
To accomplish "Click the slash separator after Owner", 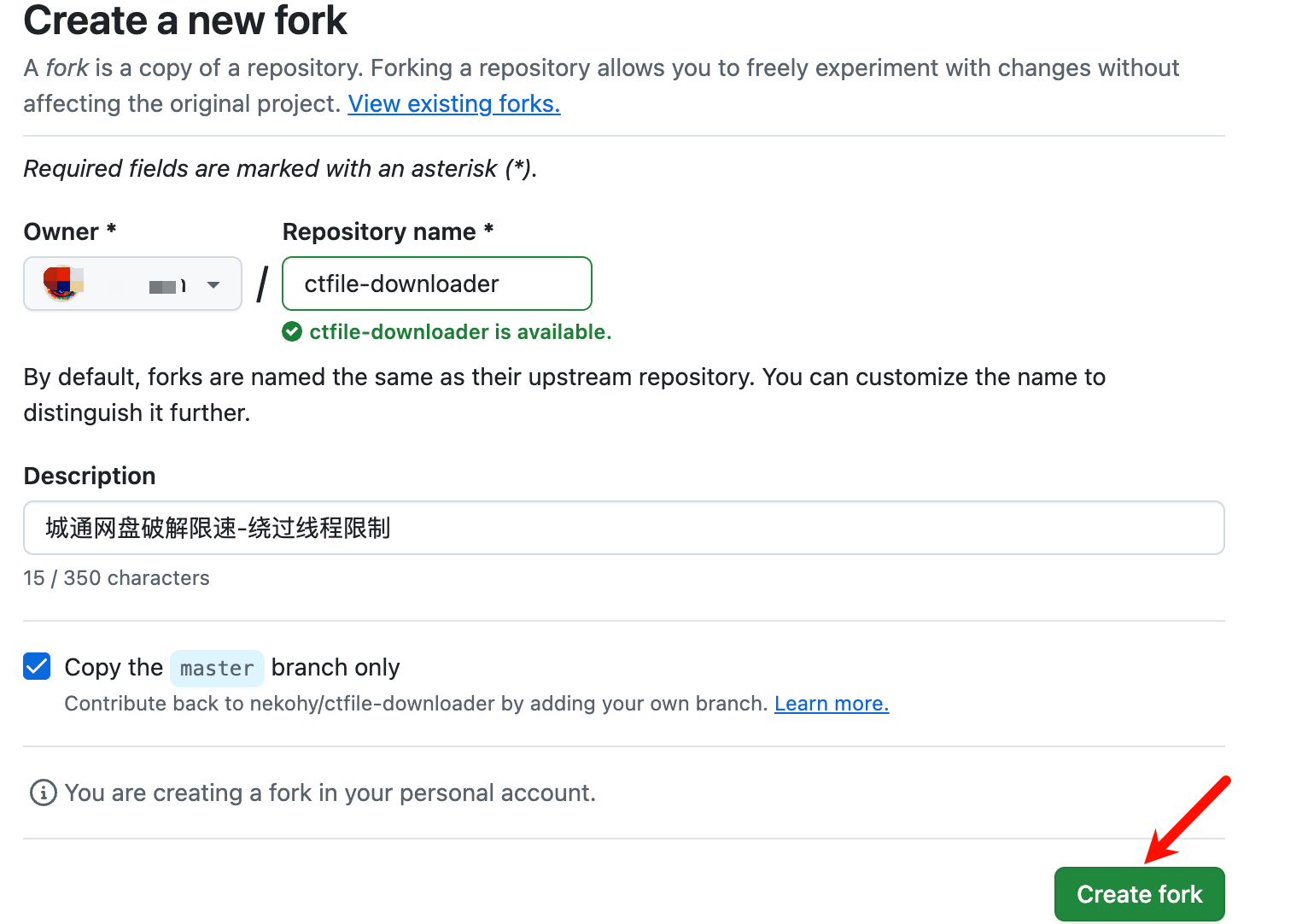I will (x=262, y=284).
